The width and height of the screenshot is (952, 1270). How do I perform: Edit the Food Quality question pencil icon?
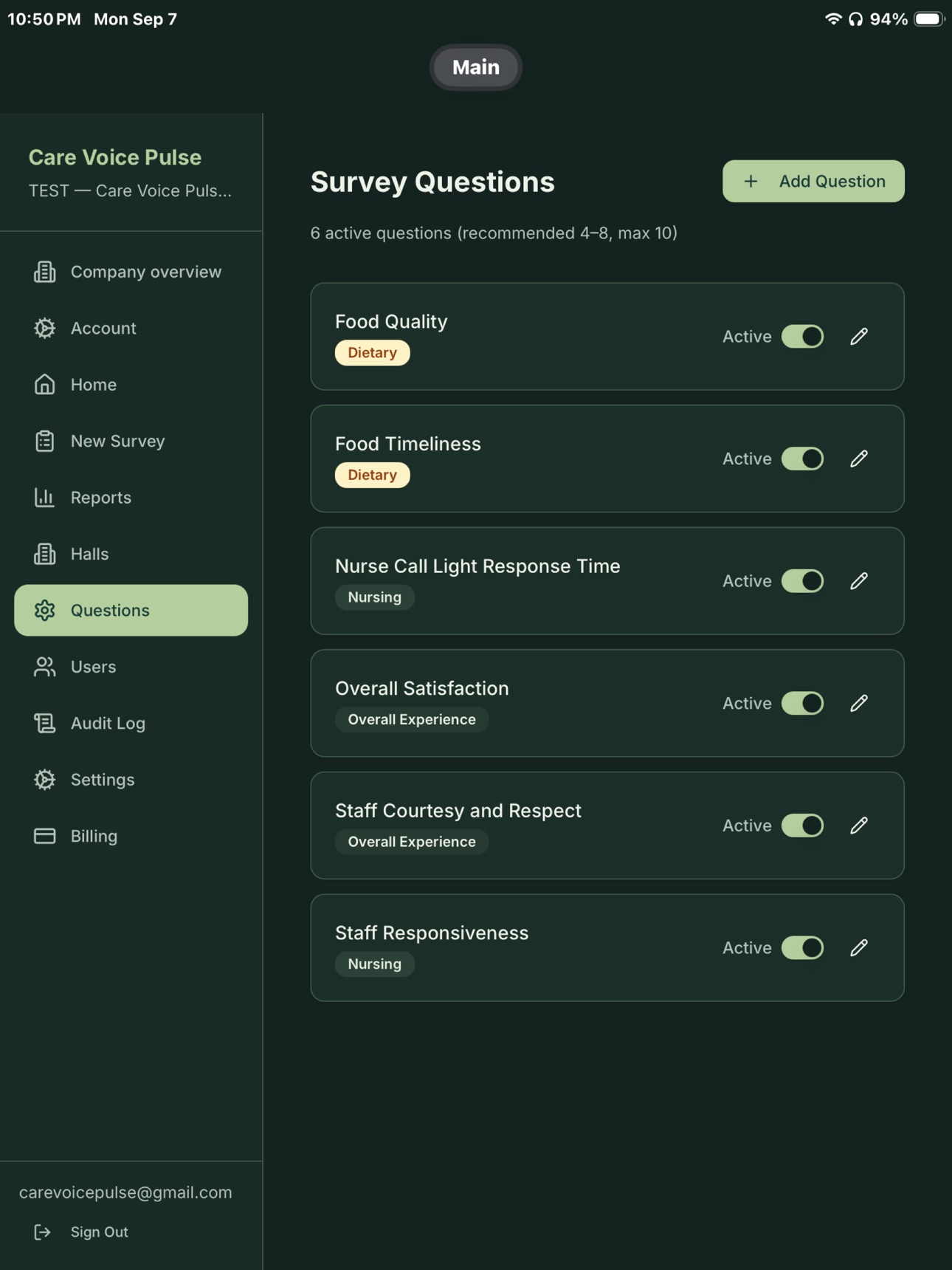[858, 337]
